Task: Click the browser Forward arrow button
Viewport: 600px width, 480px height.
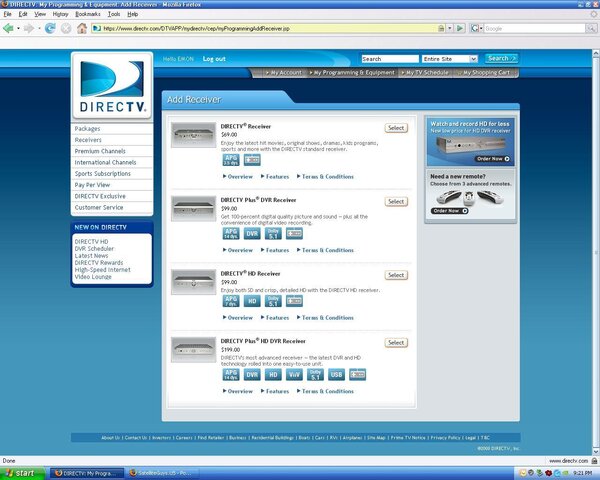Action: 28,28
